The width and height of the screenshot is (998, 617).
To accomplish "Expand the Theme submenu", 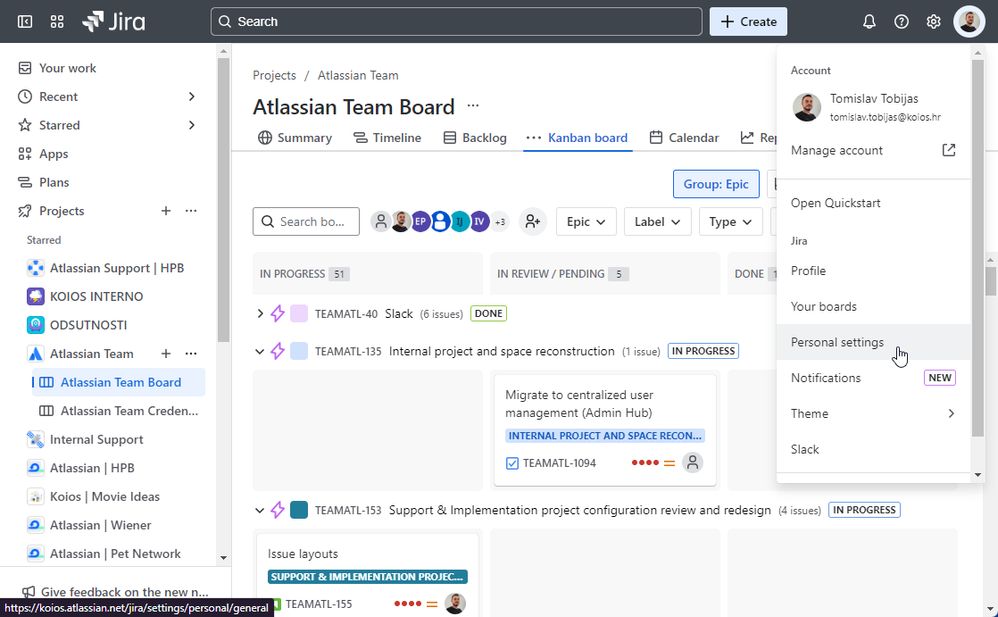I will (x=873, y=414).
